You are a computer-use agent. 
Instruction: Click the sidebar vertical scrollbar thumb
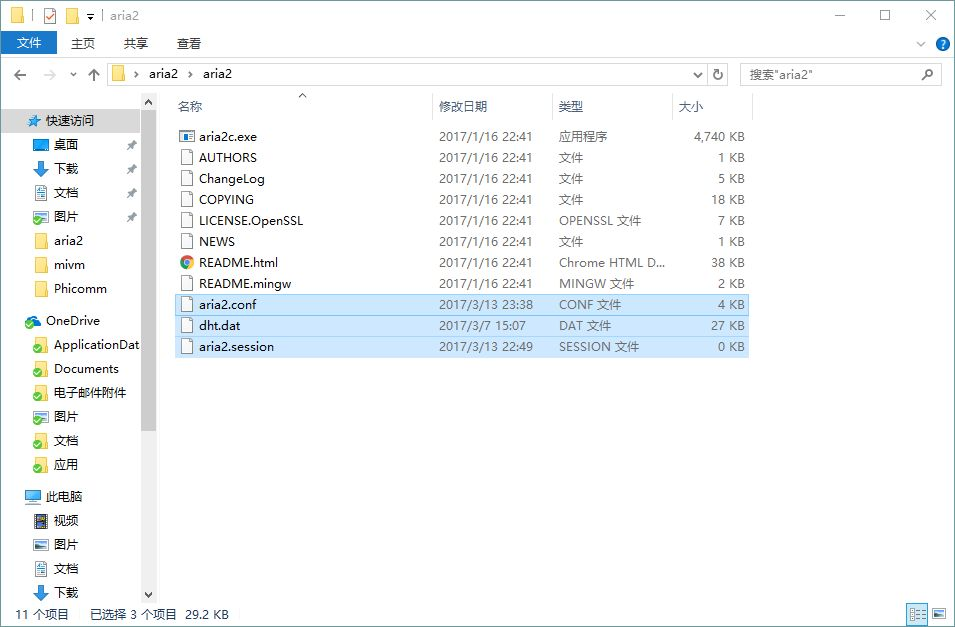click(149, 271)
